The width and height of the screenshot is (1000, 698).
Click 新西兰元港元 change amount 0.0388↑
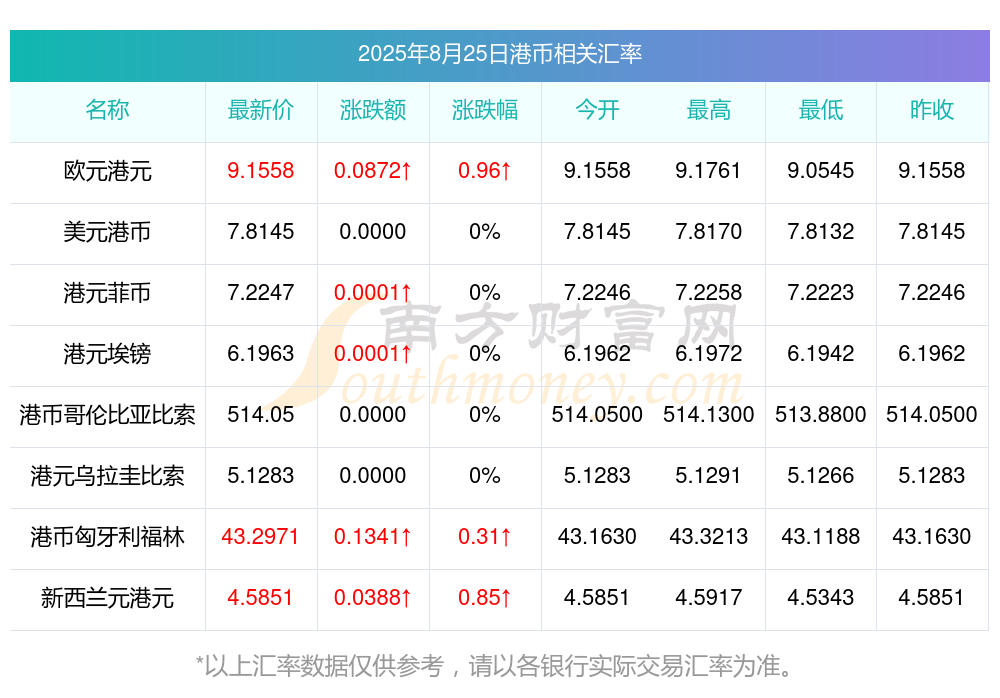pos(373,597)
